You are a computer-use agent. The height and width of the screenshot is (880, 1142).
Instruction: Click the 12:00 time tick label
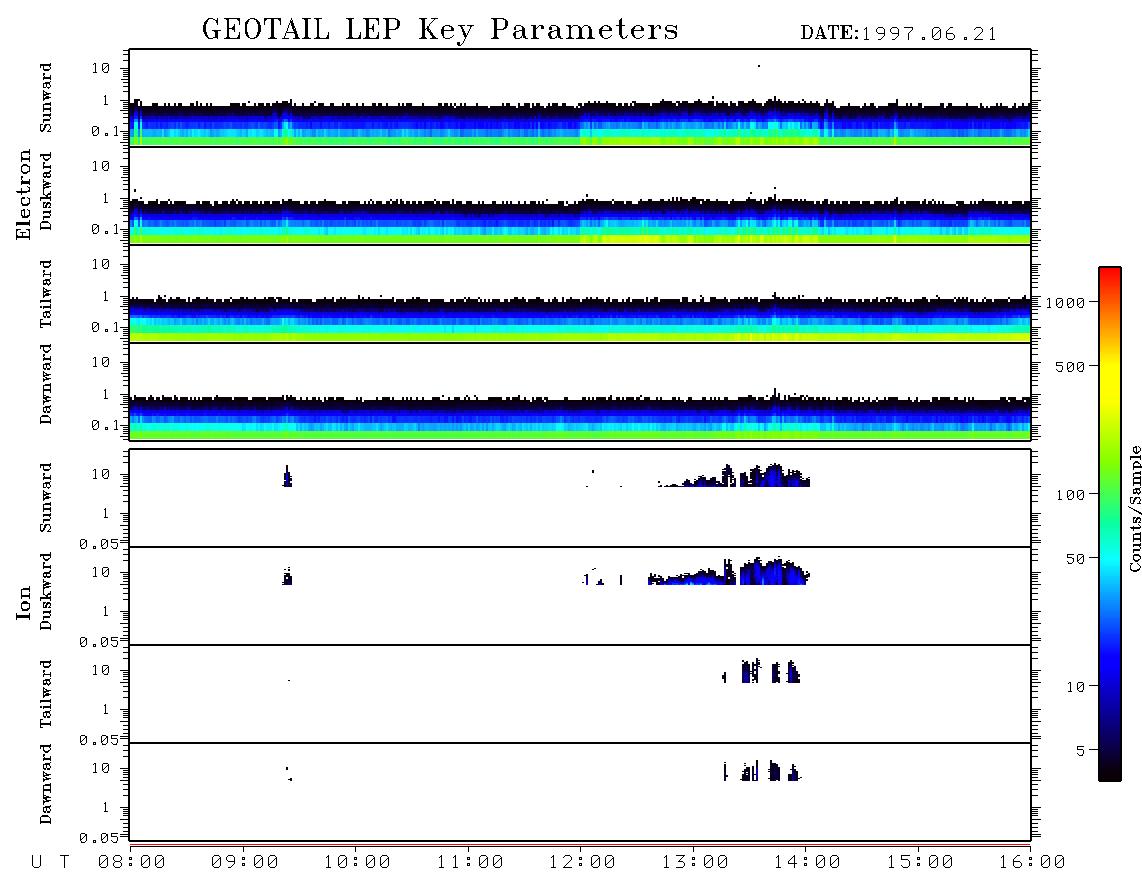582,862
